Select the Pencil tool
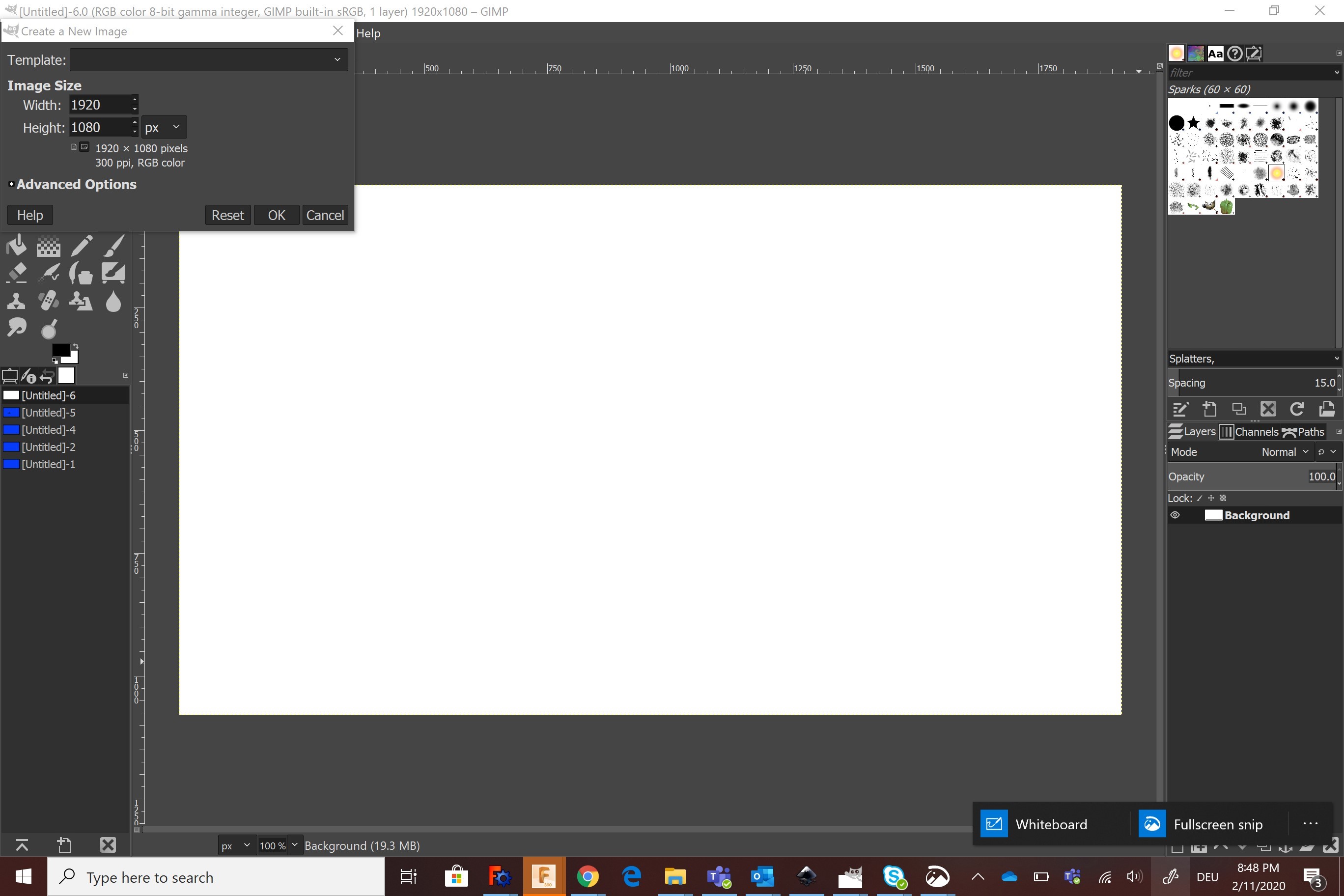This screenshot has width=1344, height=896. (81, 246)
